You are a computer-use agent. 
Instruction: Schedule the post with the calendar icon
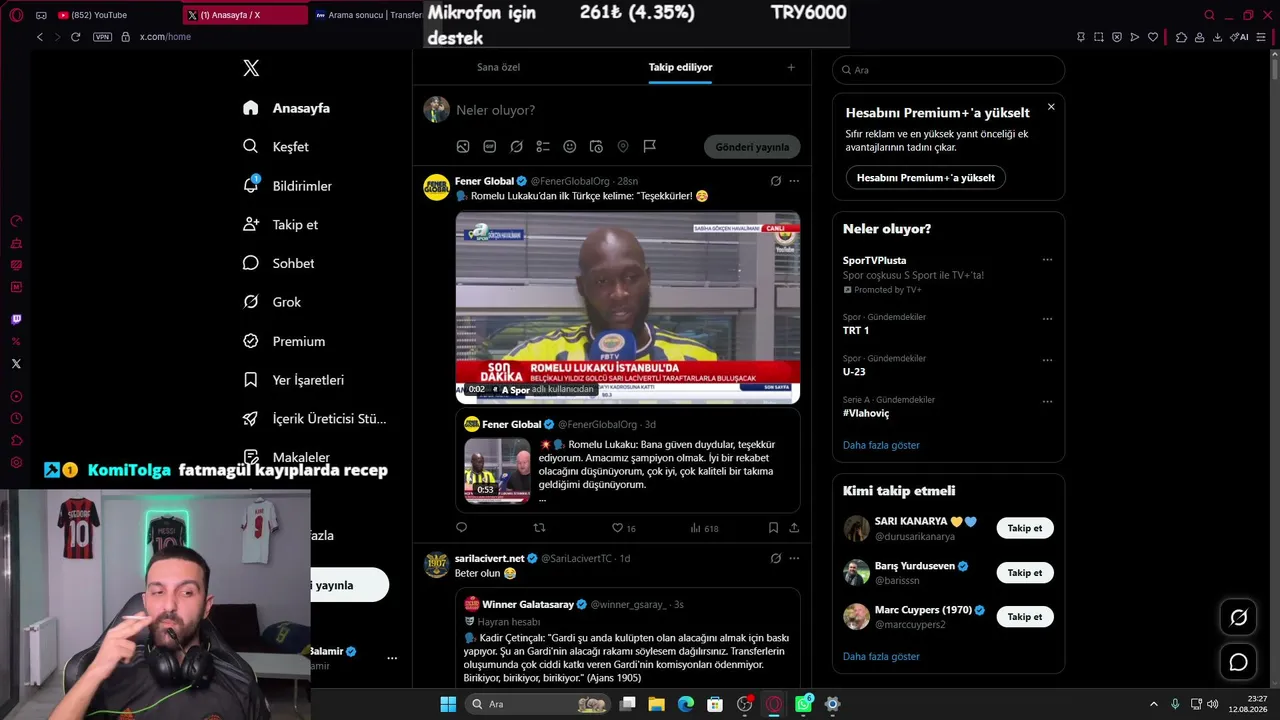coord(596,146)
